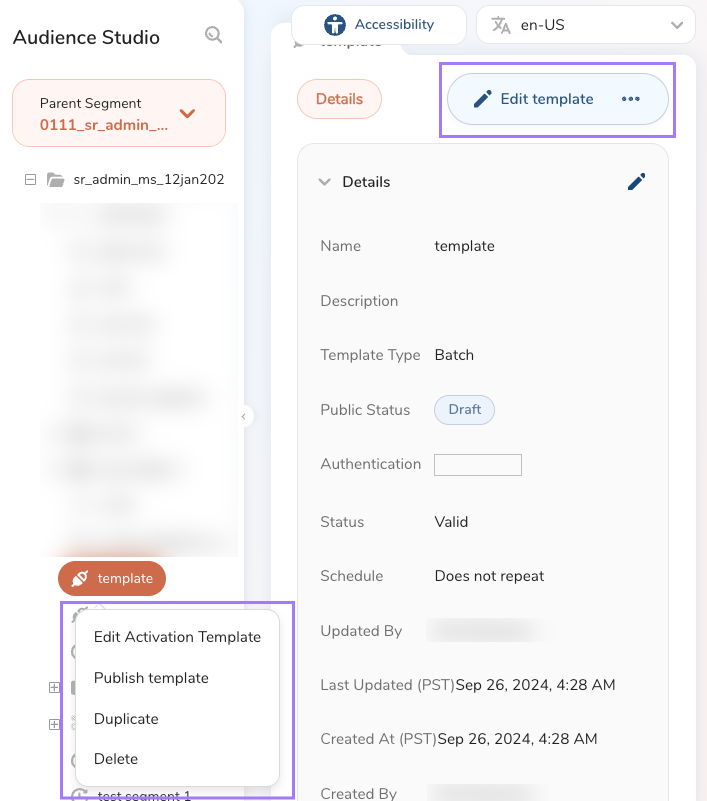Choose Edit Activation Template from context menu

coord(177,637)
